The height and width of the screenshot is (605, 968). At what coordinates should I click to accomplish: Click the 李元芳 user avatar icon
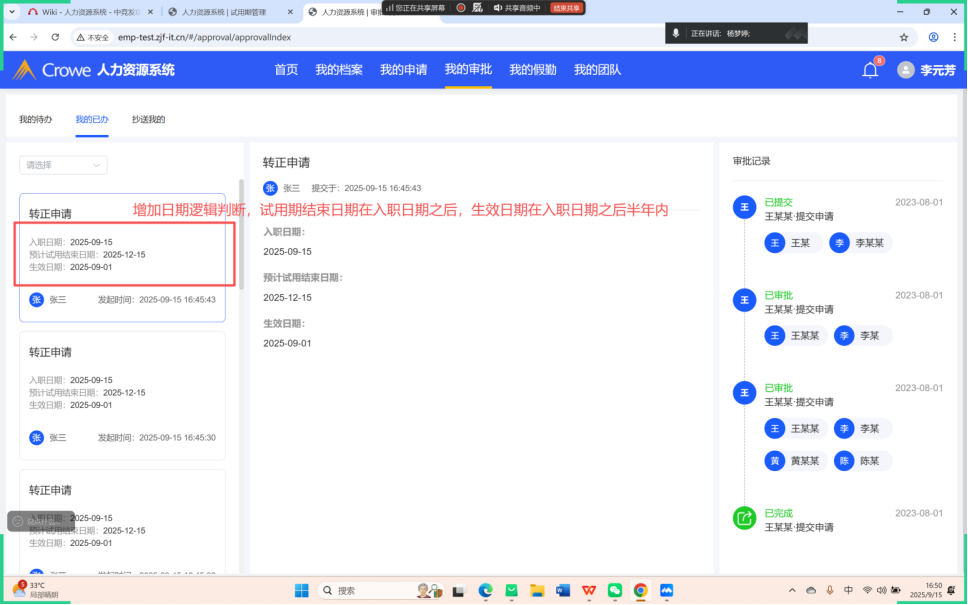click(906, 70)
